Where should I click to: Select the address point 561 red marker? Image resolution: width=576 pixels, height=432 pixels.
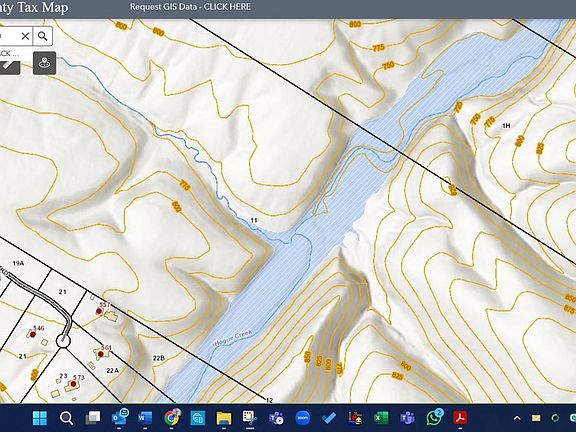click(101, 354)
